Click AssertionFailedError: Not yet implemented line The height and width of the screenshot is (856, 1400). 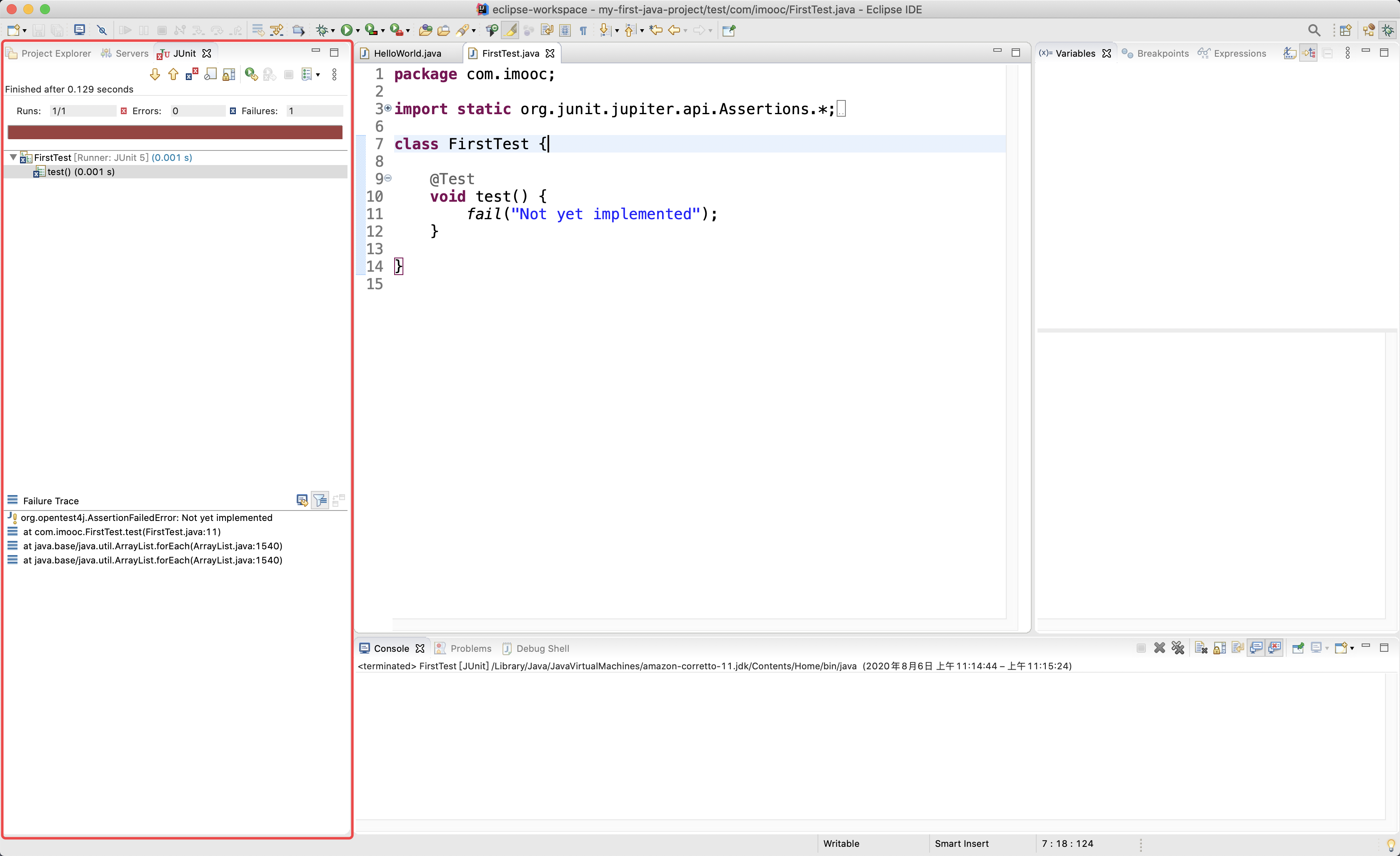(147, 517)
